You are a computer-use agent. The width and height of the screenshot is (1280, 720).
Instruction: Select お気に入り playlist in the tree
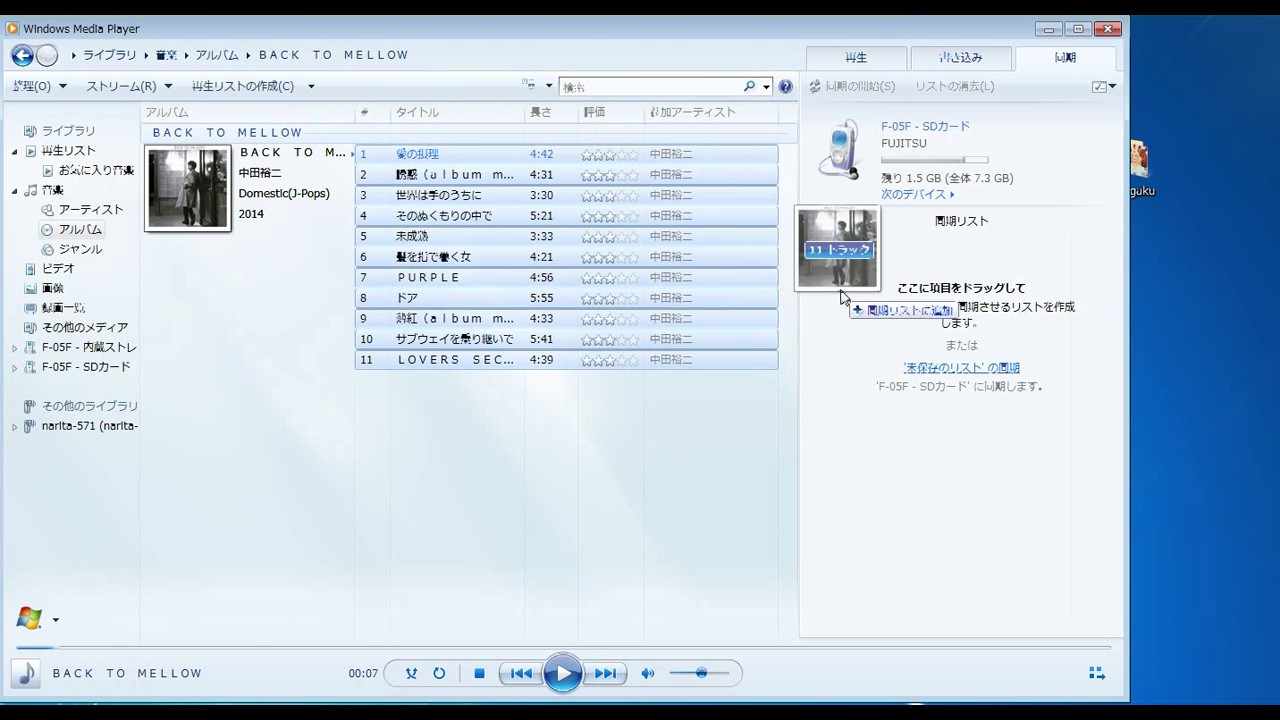click(x=96, y=171)
